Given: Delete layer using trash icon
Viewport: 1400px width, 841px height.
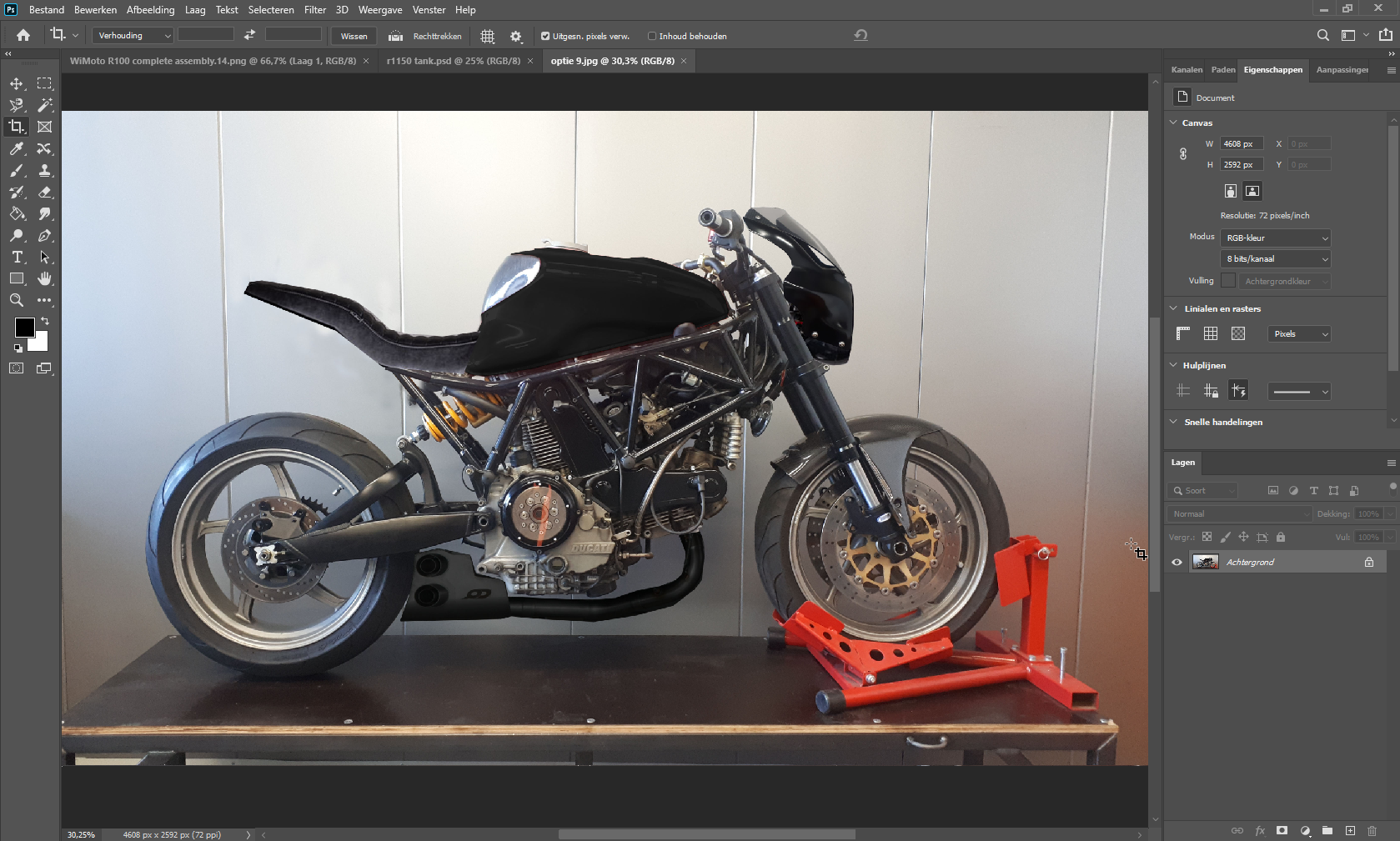Looking at the screenshot, I should (1372, 830).
